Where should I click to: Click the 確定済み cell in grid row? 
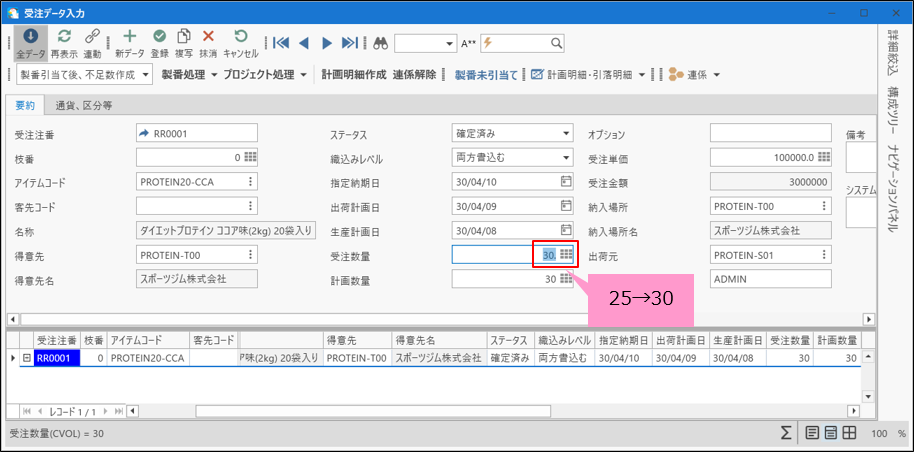(x=509, y=358)
